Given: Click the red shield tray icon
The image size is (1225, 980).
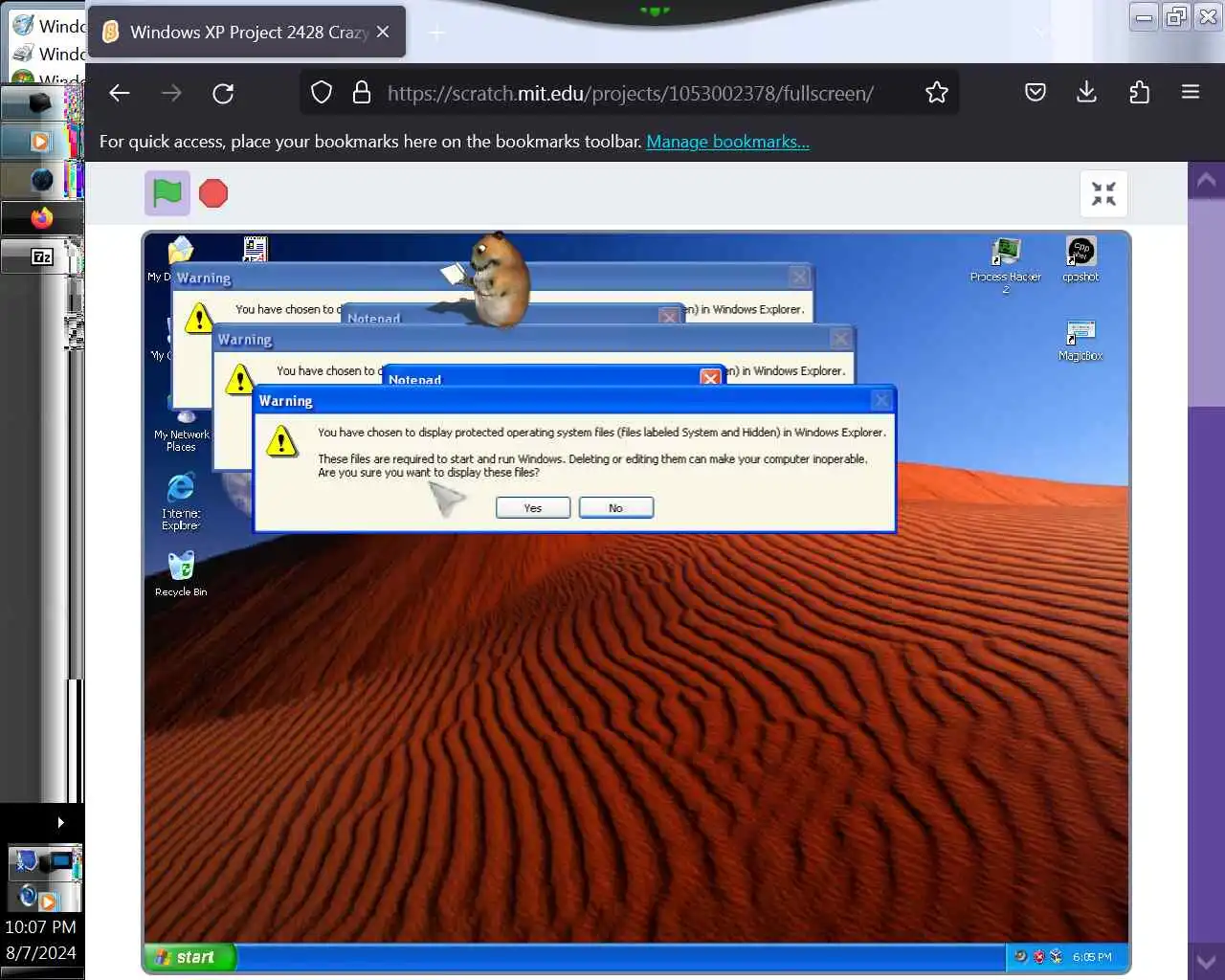Looking at the screenshot, I should (1038, 956).
